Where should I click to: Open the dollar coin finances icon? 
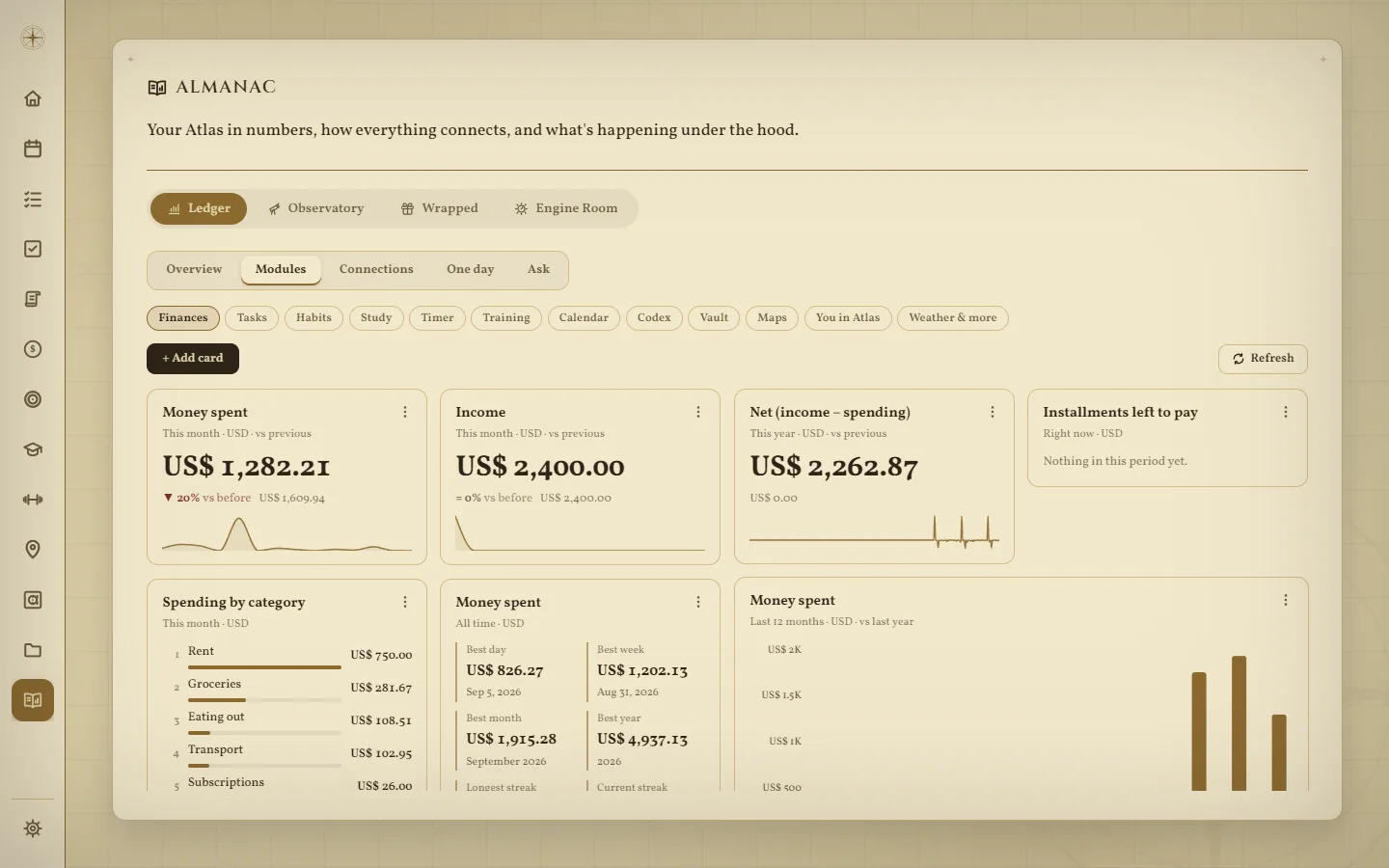33,349
